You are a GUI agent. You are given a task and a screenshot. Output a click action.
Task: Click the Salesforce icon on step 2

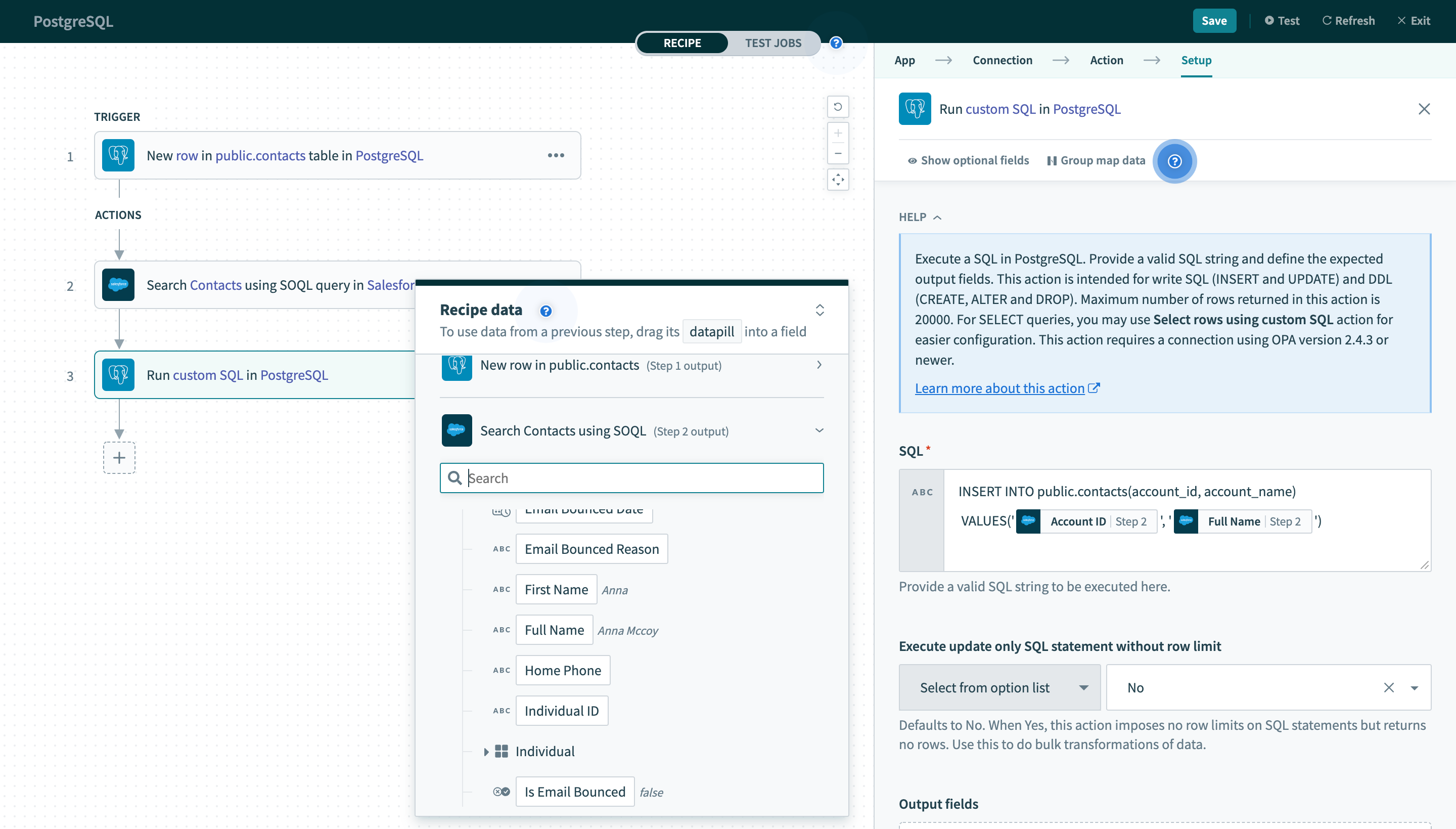[x=117, y=285]
